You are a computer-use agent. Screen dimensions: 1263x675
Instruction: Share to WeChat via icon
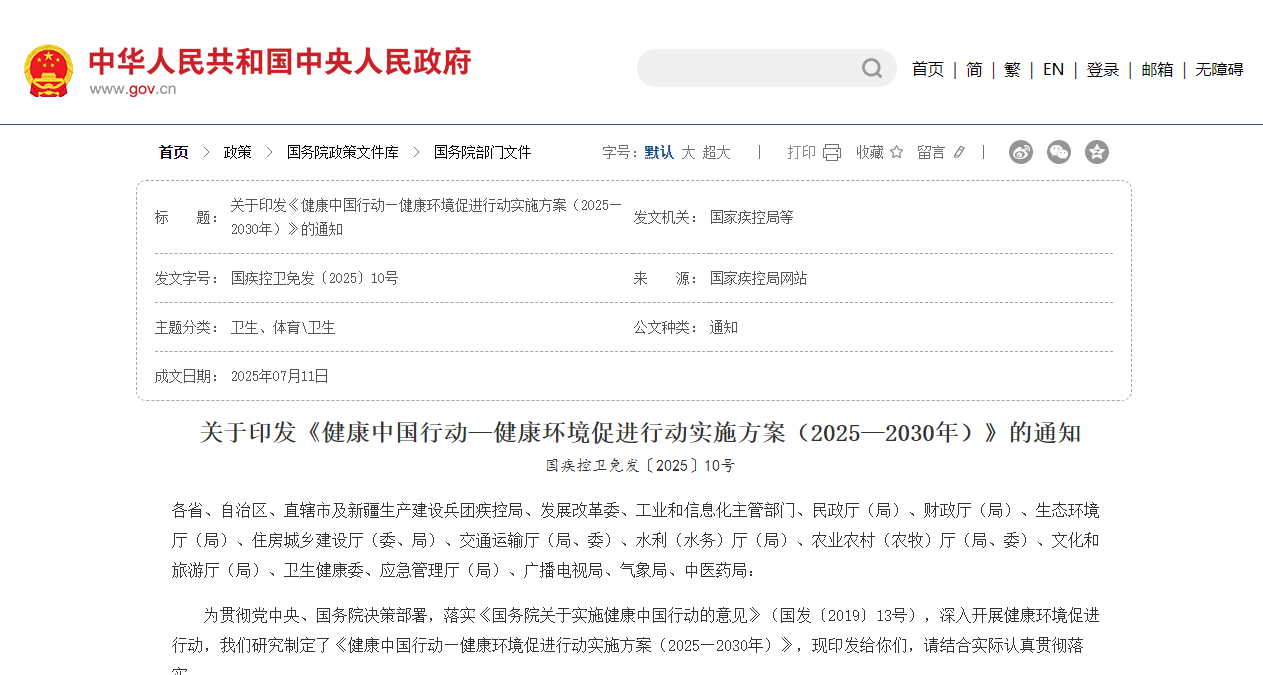click(x=1058, y=152)
